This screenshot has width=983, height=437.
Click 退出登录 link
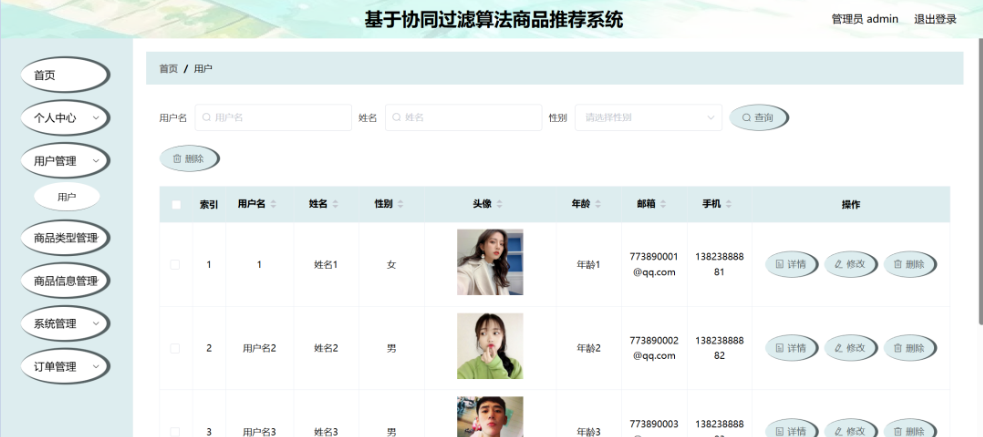pyautogui.click(x=935, y=19)
